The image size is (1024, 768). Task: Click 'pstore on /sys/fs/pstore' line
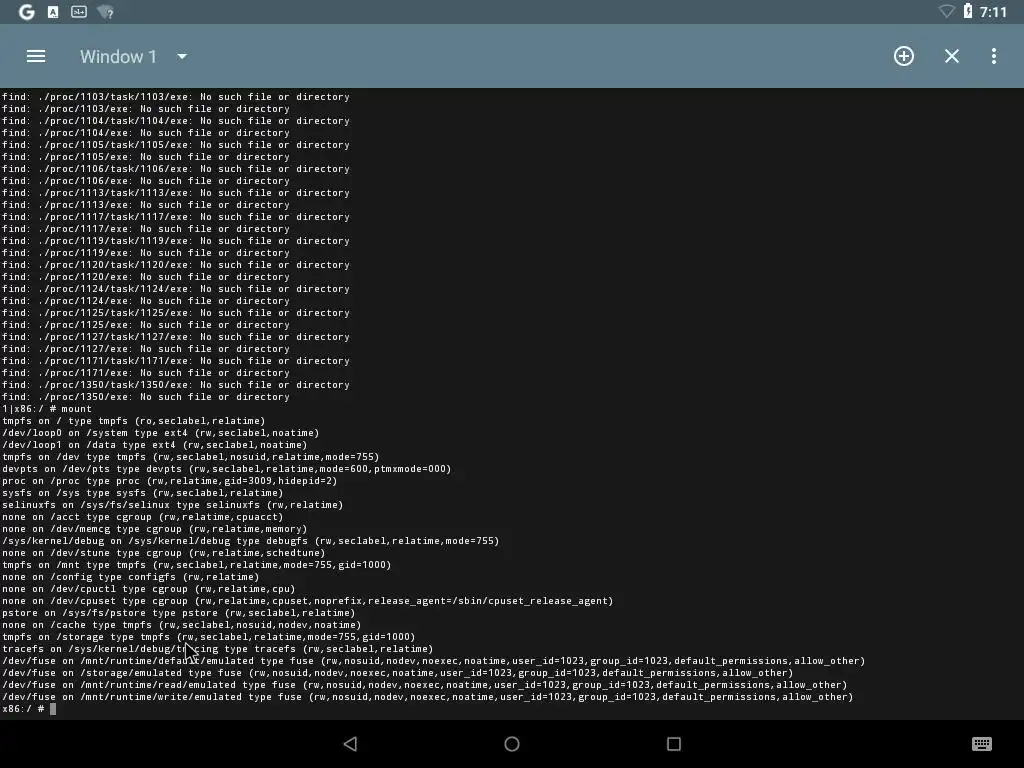point(179,613)
